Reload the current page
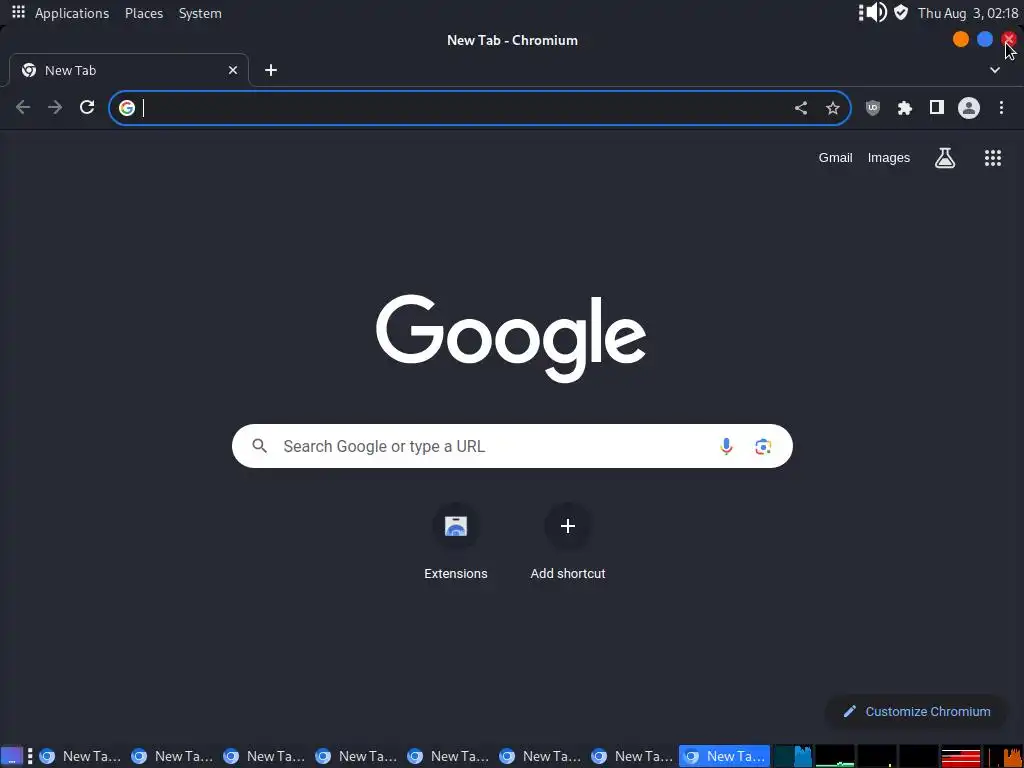The image size is (1024, 768). tap(87, 108)
